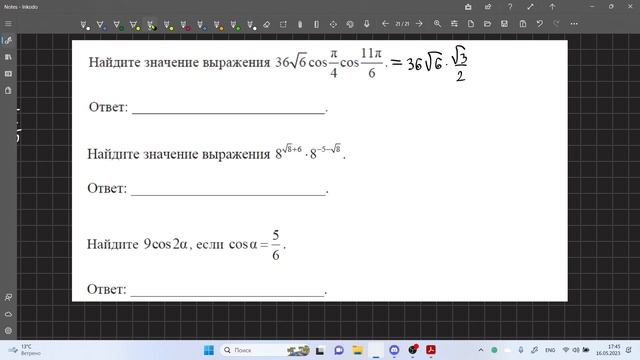Image resolution: width=640 pixels, height=360 pixels.
Task: Click the greyed redo arrow
Action: tap(556, 24)
